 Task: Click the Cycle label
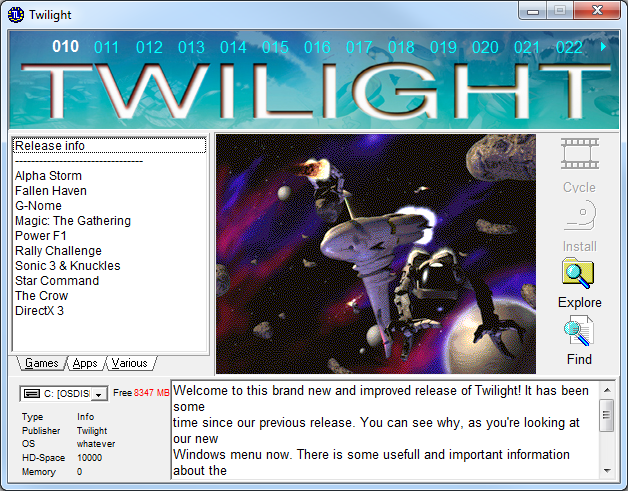tap(579, 187)
